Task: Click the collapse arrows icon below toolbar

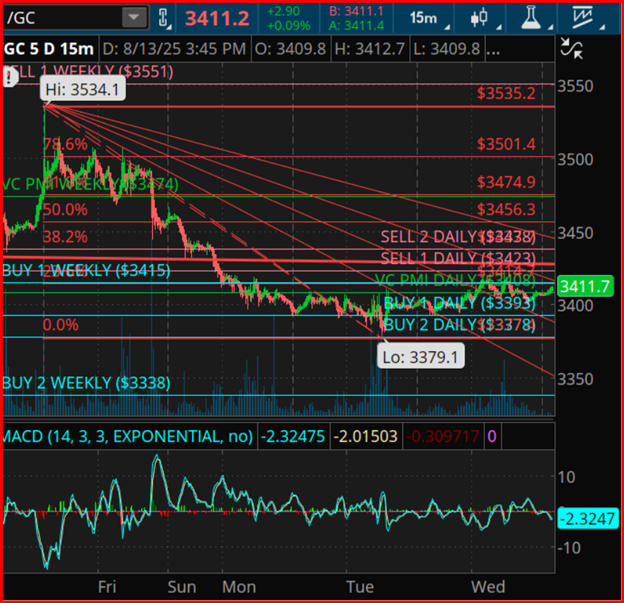Action: tap(572, 46)
